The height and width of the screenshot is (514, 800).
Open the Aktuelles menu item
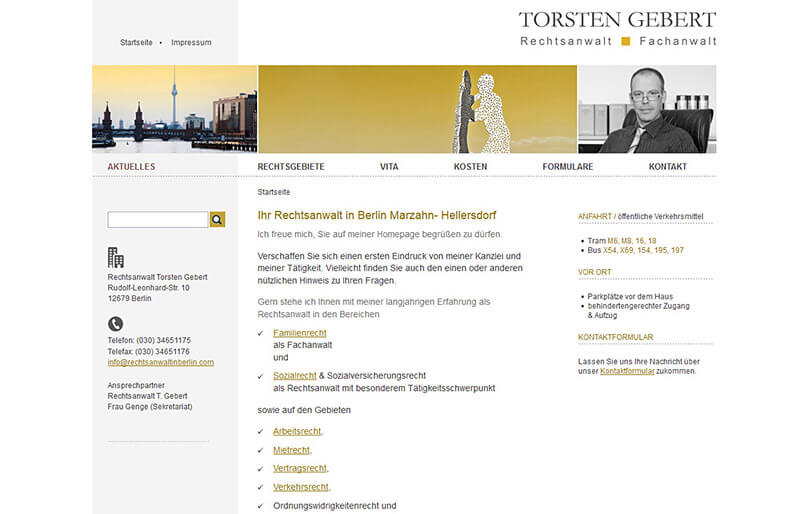pyautogui.click(x=131, y=167)
